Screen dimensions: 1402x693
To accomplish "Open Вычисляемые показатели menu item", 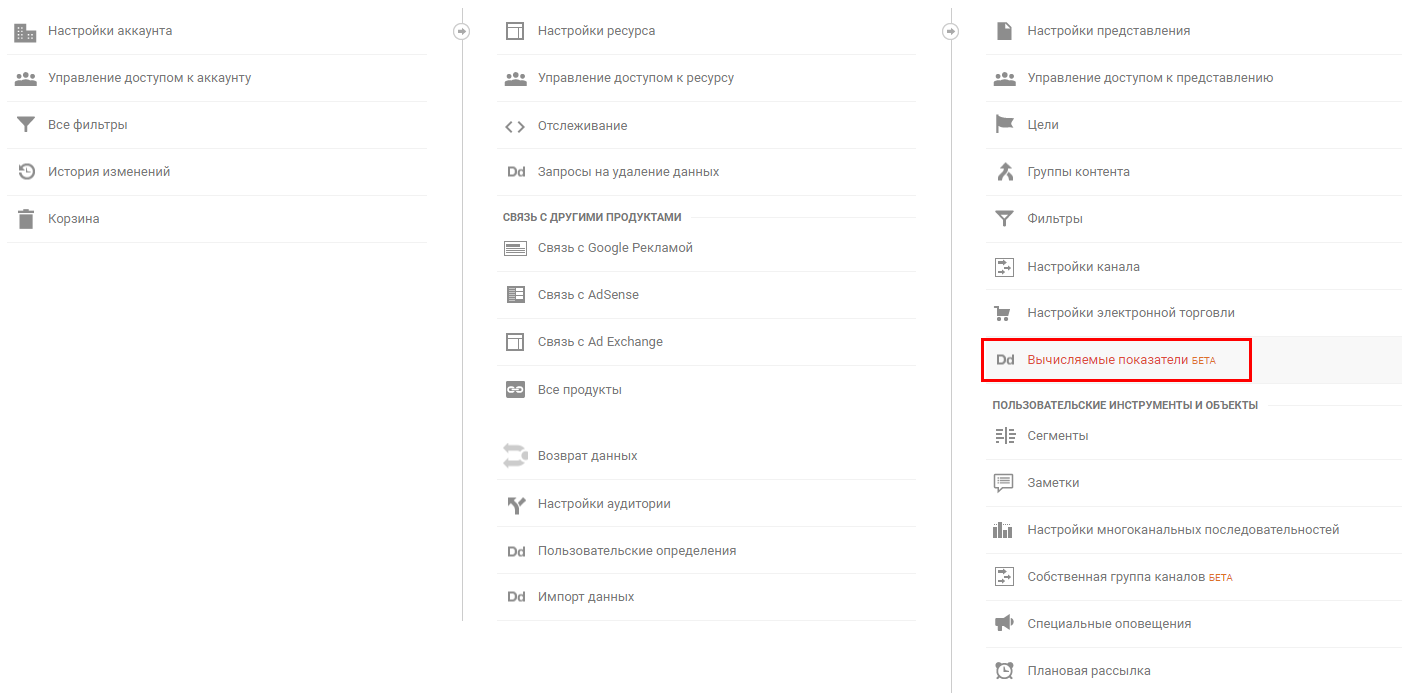I will [x=1108, y=360].
